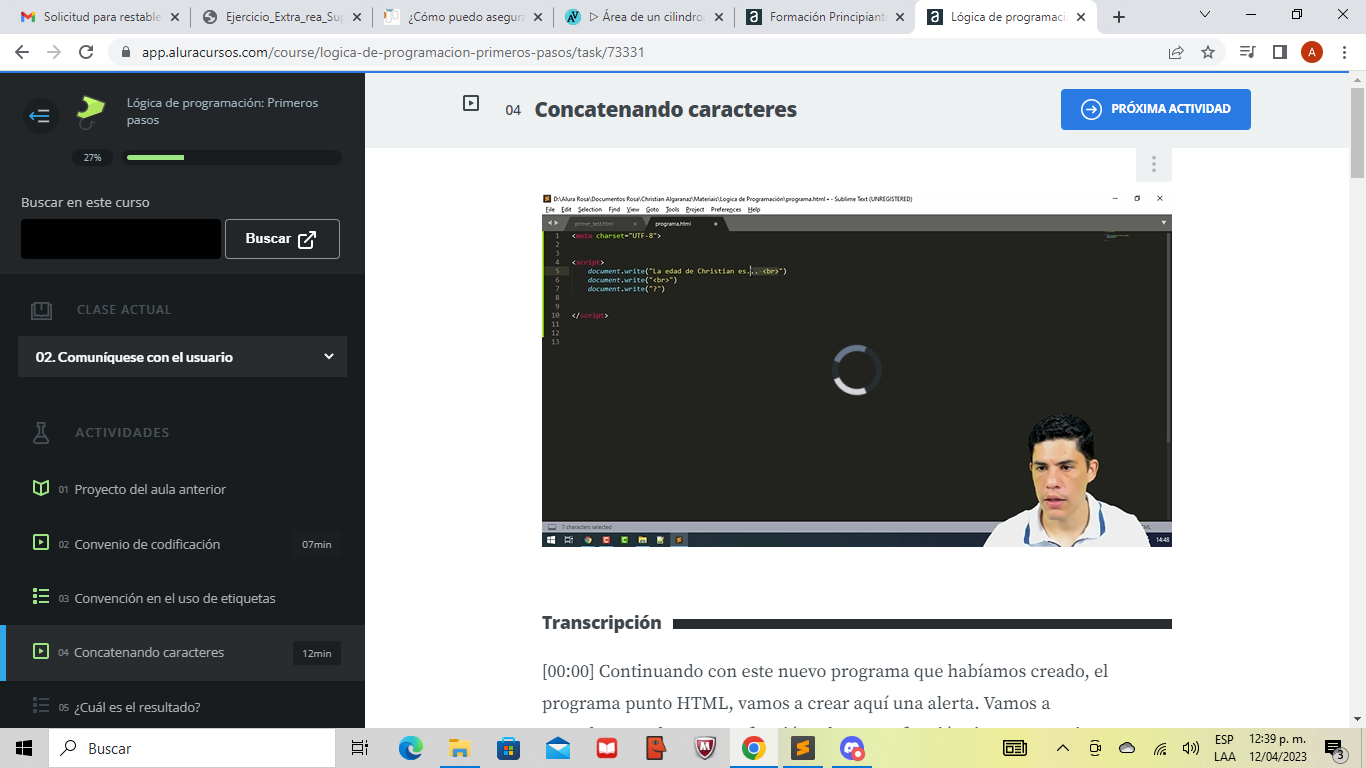This screenshot has height=768, width=1366.
Task: Open Chrome side panel icon
Action: click(1279, 52)
